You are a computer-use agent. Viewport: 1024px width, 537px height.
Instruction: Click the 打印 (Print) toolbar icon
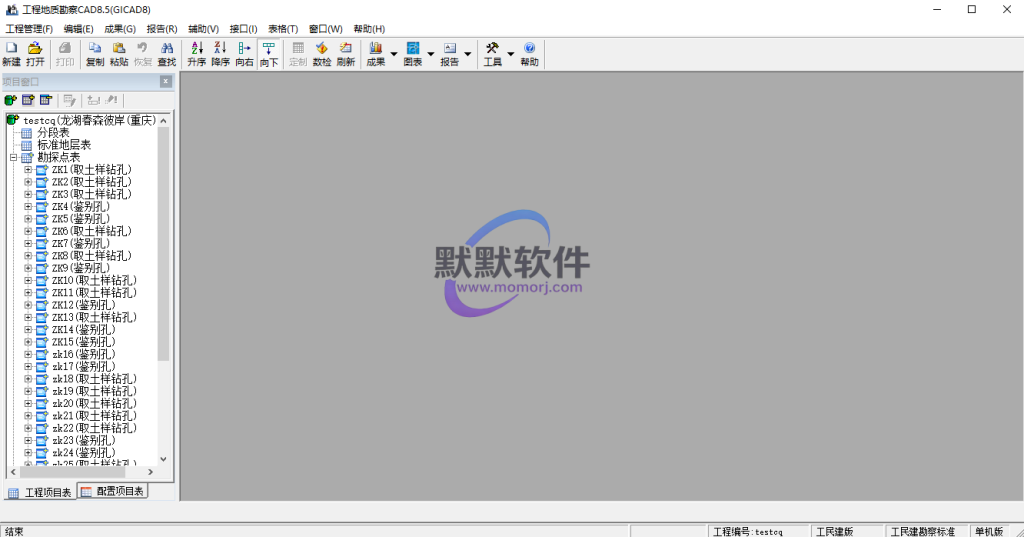point(65,54)
